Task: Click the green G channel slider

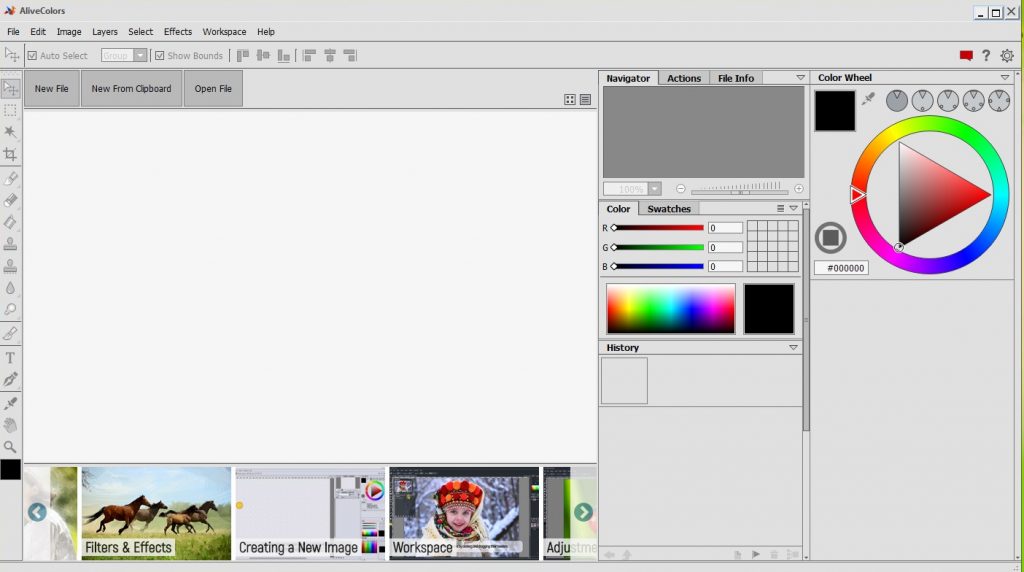Action: (x=658, y=247)
